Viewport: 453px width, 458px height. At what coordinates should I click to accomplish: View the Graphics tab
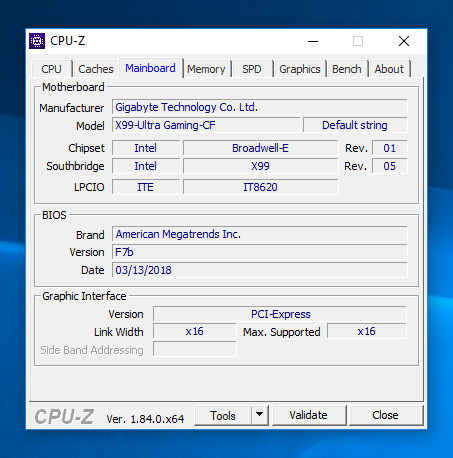[x=300, y=69]
